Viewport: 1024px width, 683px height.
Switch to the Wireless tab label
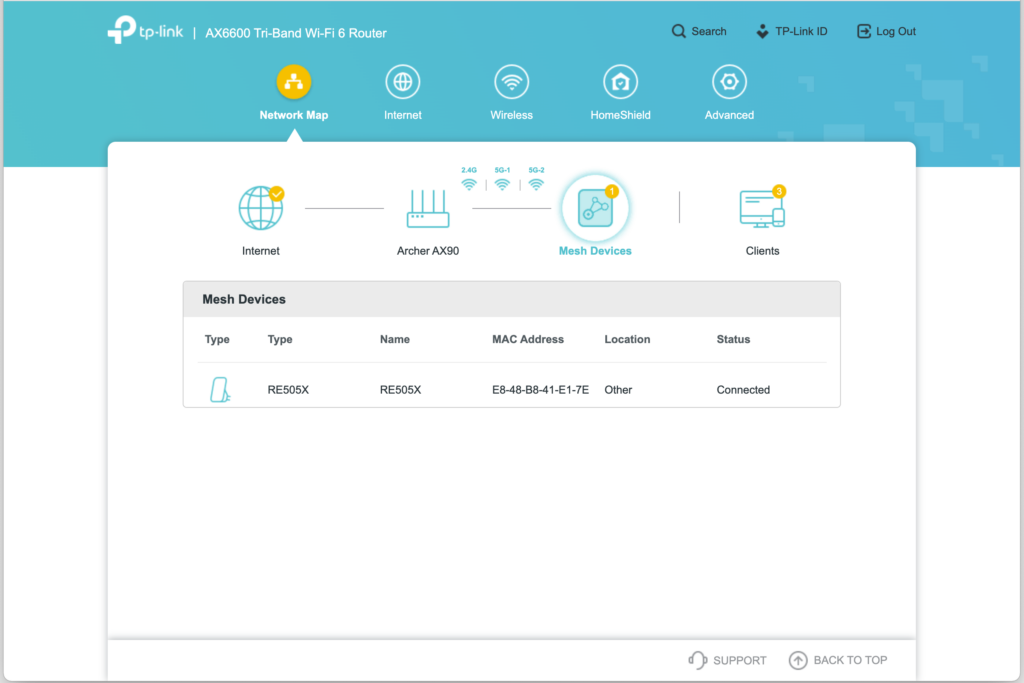tap(511, 115)
